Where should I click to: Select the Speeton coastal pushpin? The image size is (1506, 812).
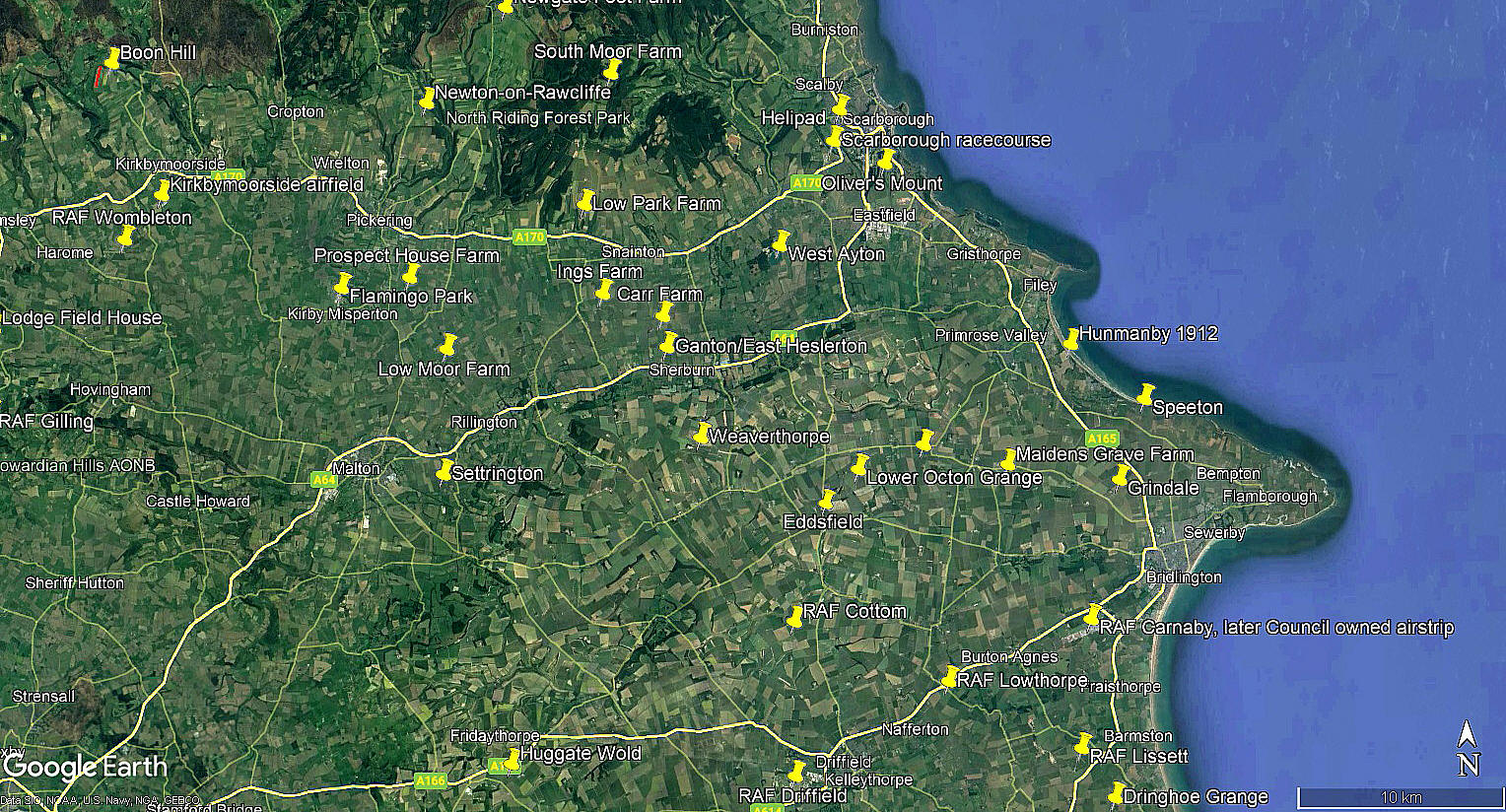[1145, 394]
